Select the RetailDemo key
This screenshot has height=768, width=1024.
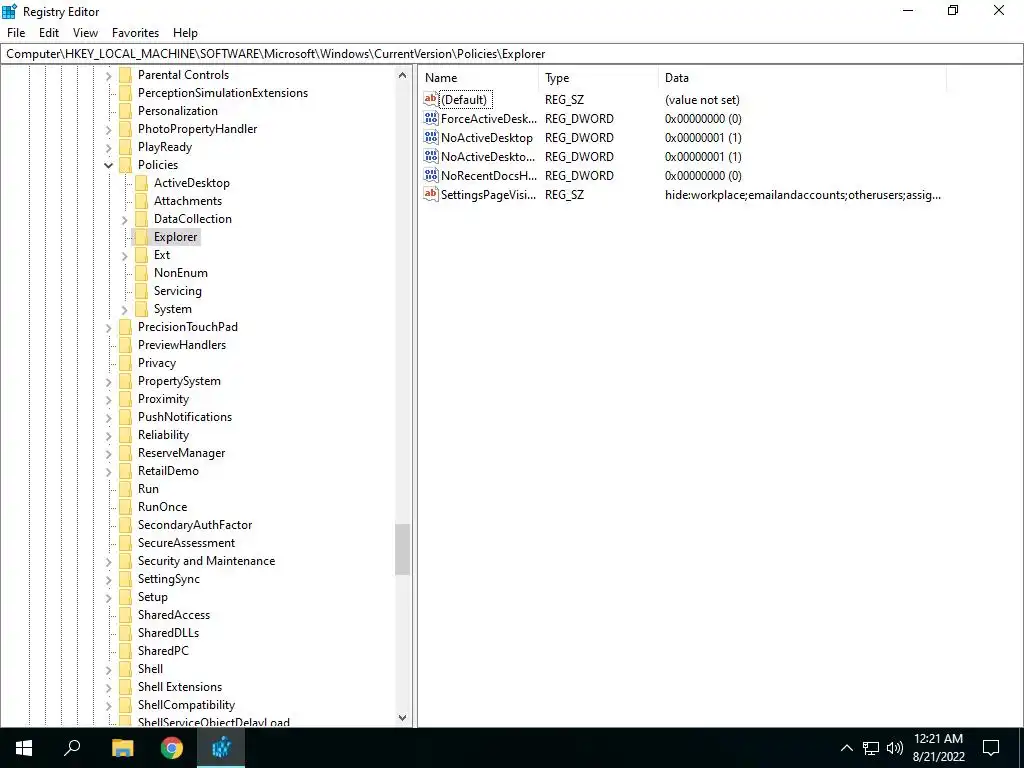coord(168,471)
